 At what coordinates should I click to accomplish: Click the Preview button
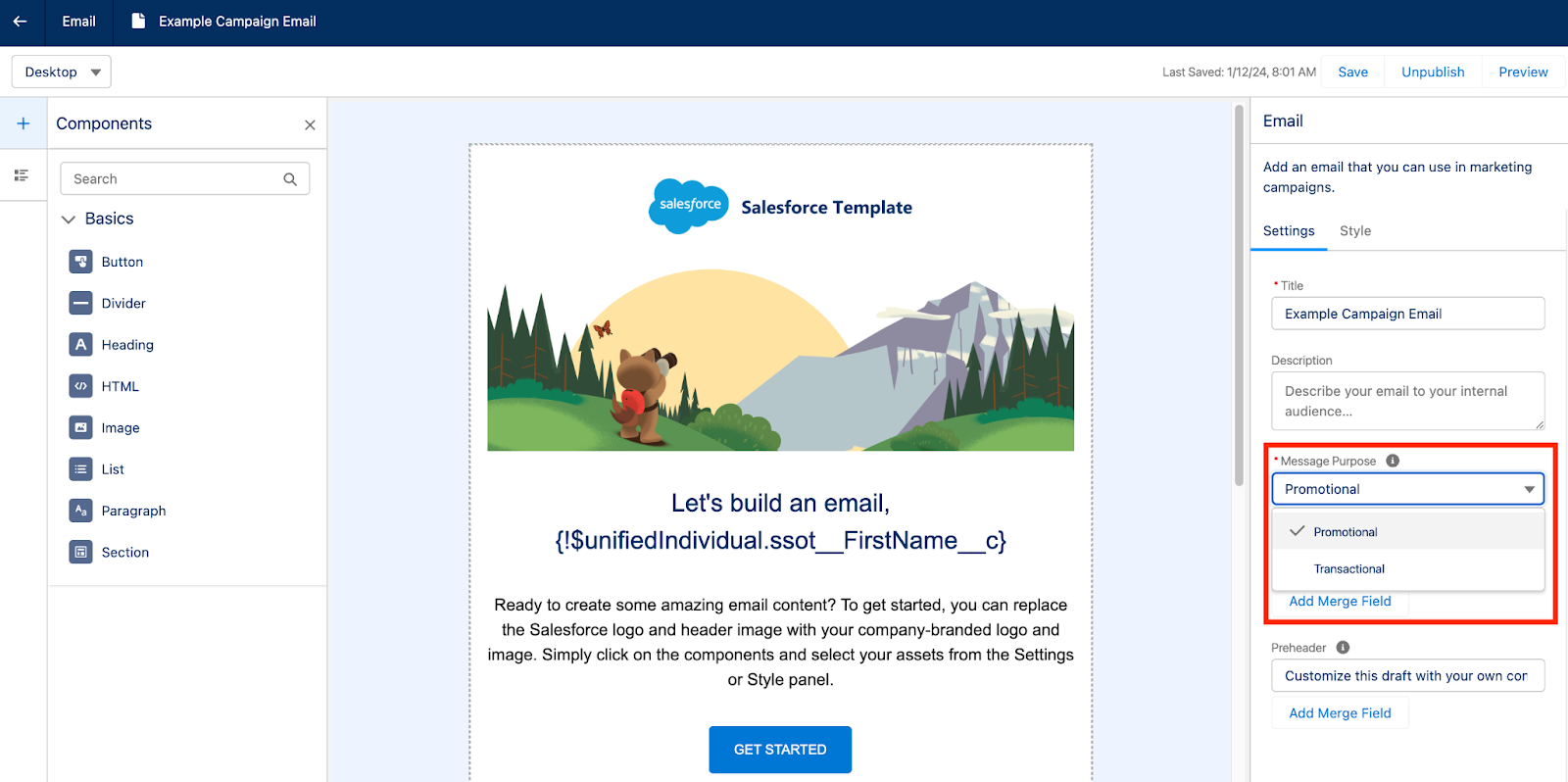1523,72
